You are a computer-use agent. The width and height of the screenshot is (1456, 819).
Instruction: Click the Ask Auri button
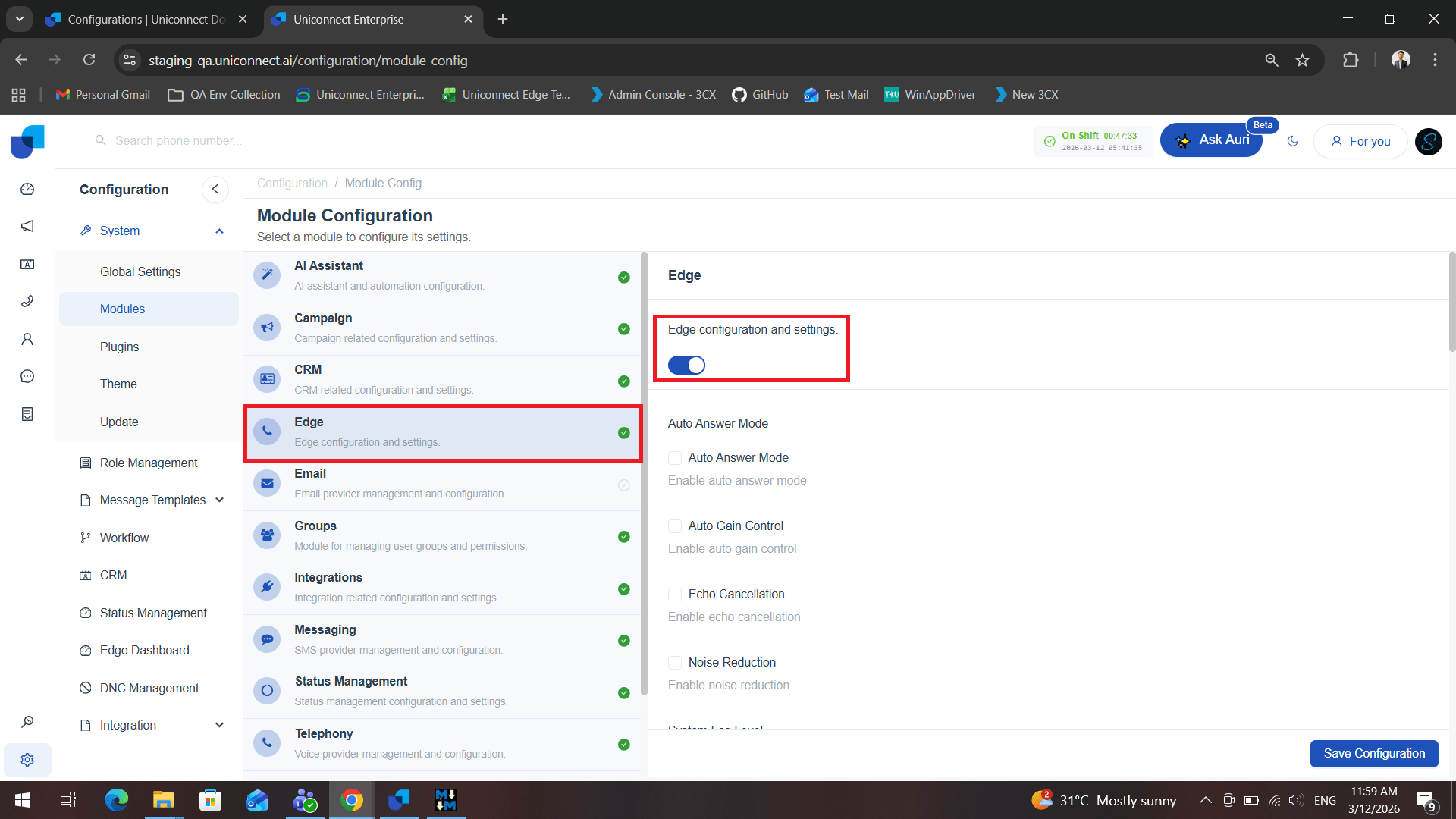1211,140
